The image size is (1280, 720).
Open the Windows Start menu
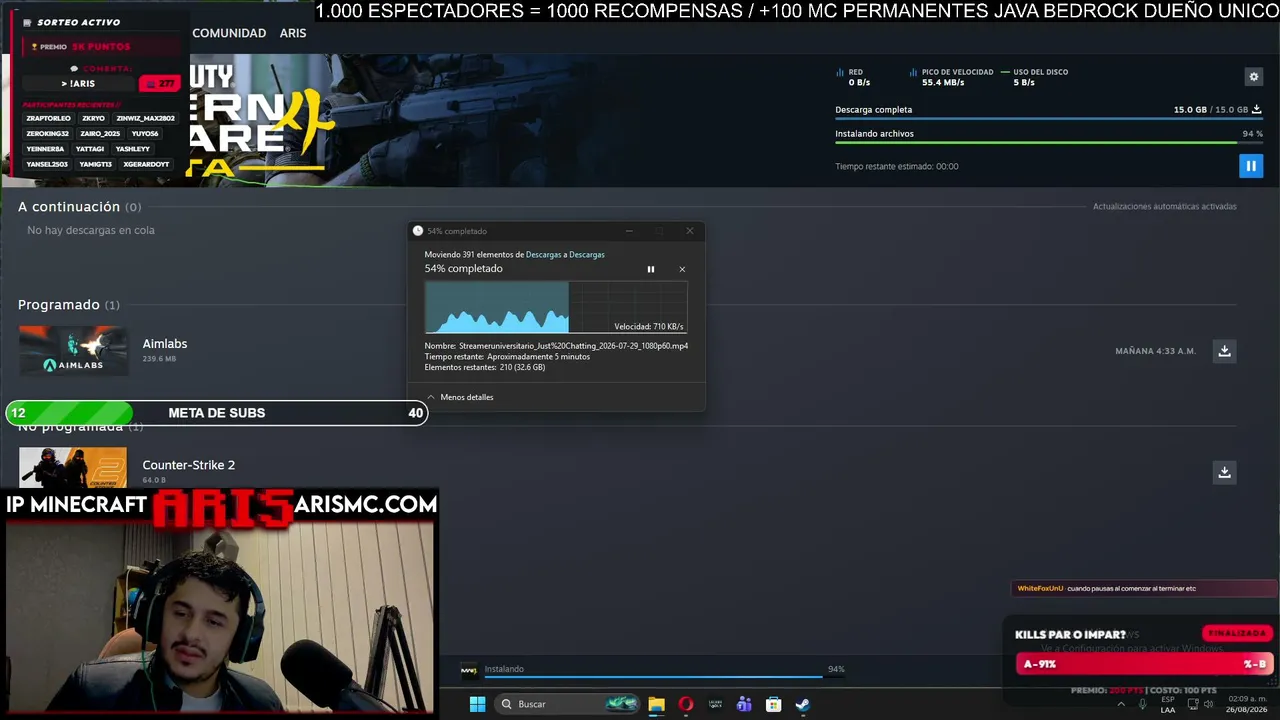[x=477, y=704]
